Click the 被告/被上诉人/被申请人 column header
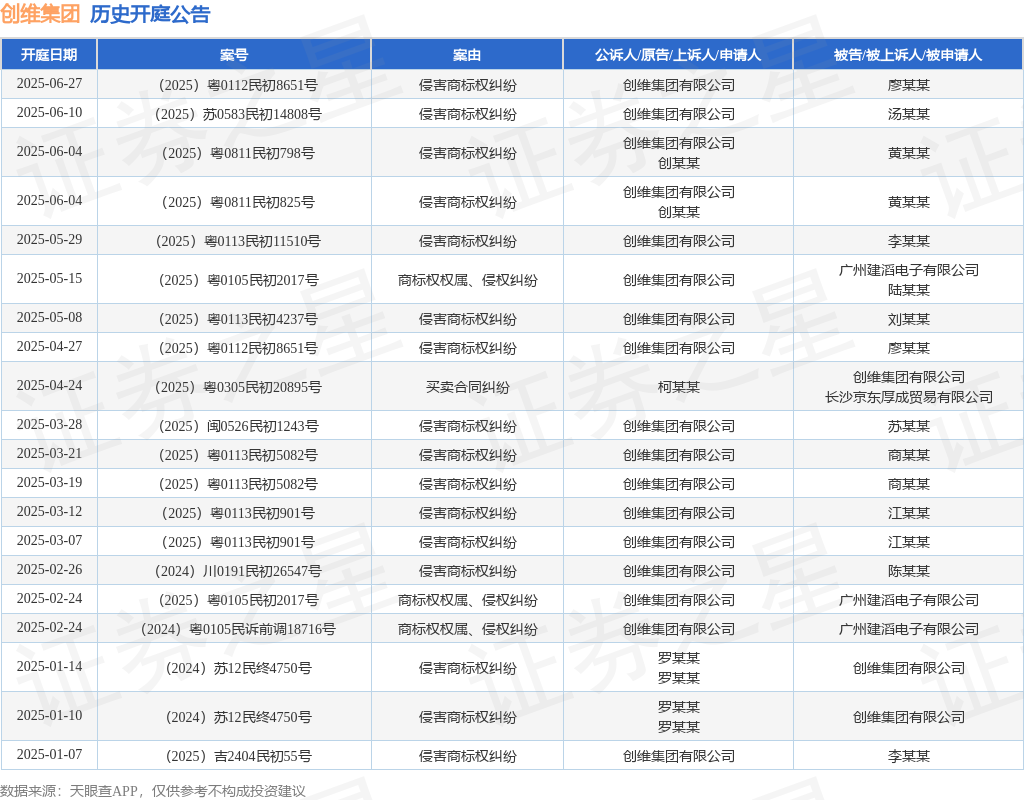Screen dimensions: 1024x800 point(908,55)
